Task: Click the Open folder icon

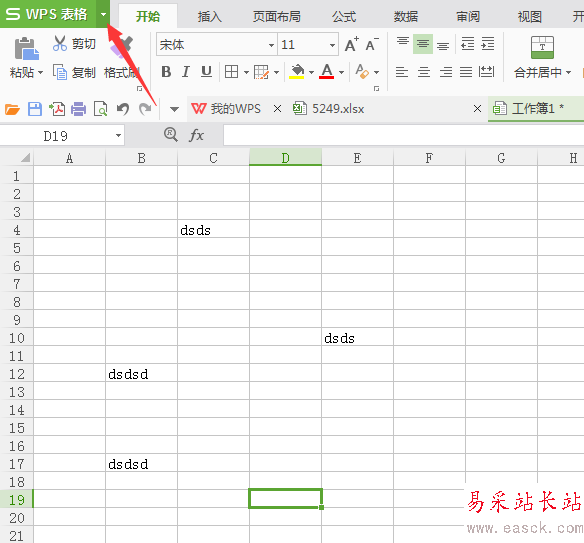Action: 12,109
